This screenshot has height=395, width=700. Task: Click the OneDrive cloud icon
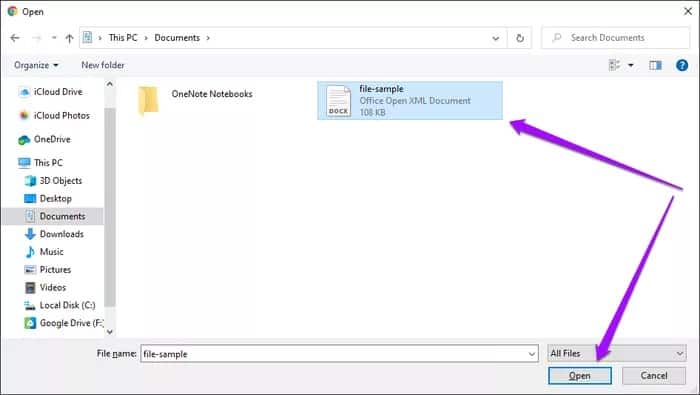(x=24, y=140)
